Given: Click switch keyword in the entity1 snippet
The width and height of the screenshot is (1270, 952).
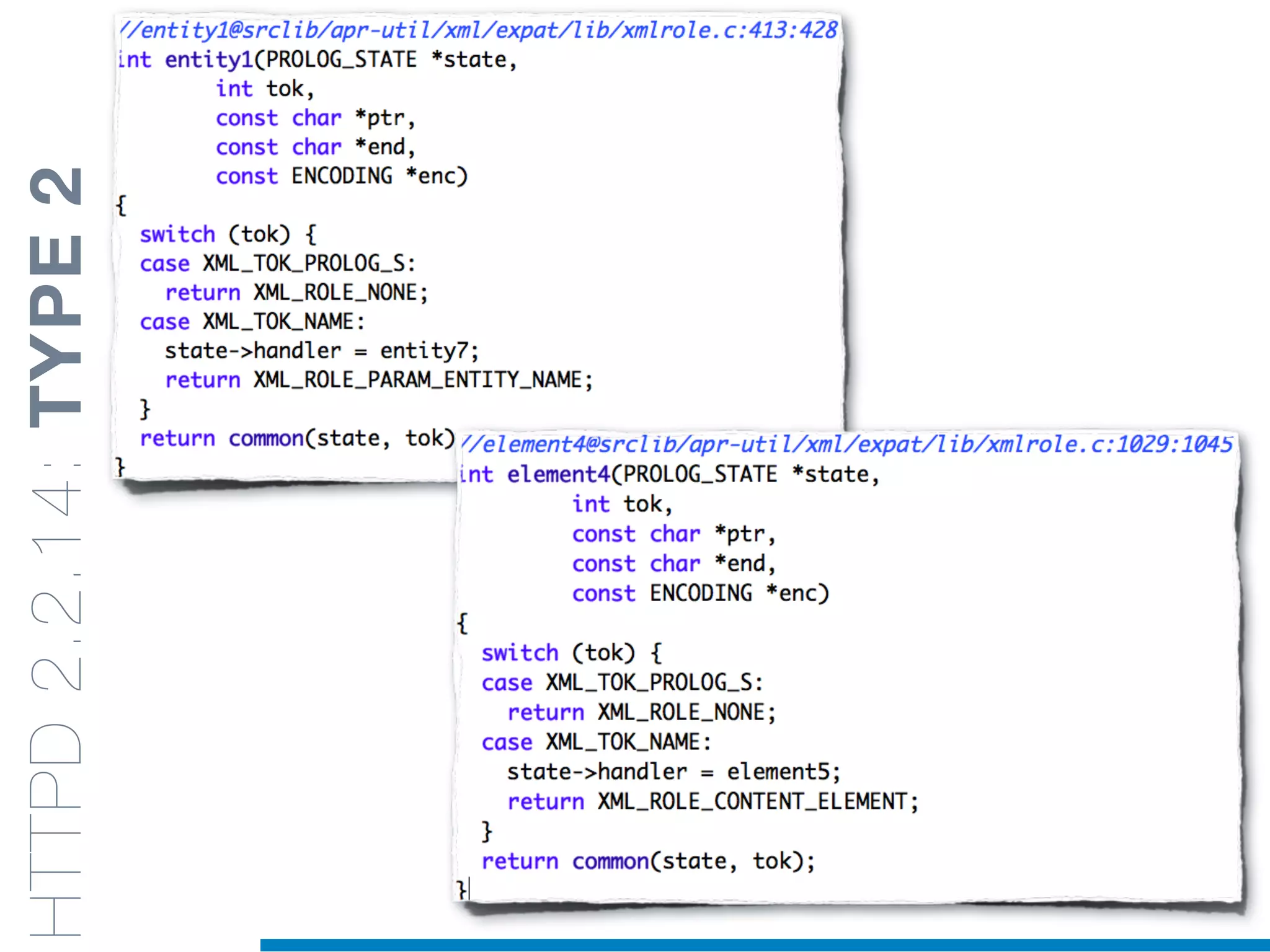Looking at the screenshot, I should 177,234.
